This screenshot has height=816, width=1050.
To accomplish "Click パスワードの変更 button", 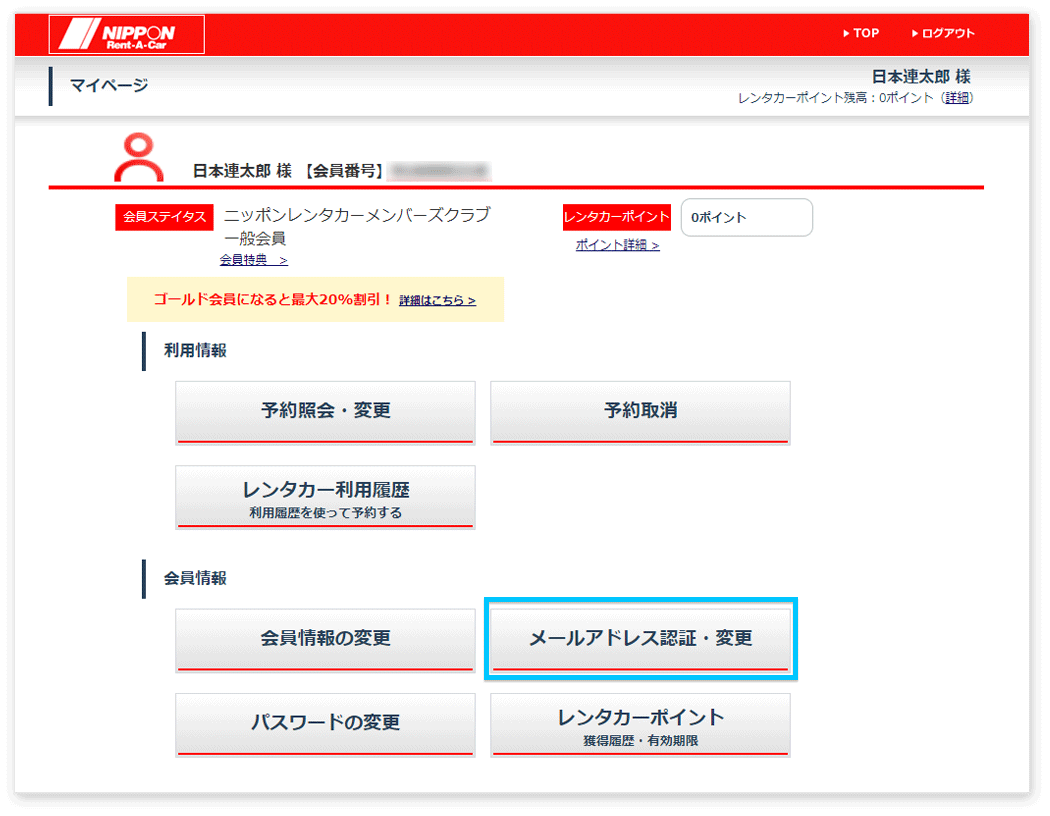I will [x=325, y=725].
